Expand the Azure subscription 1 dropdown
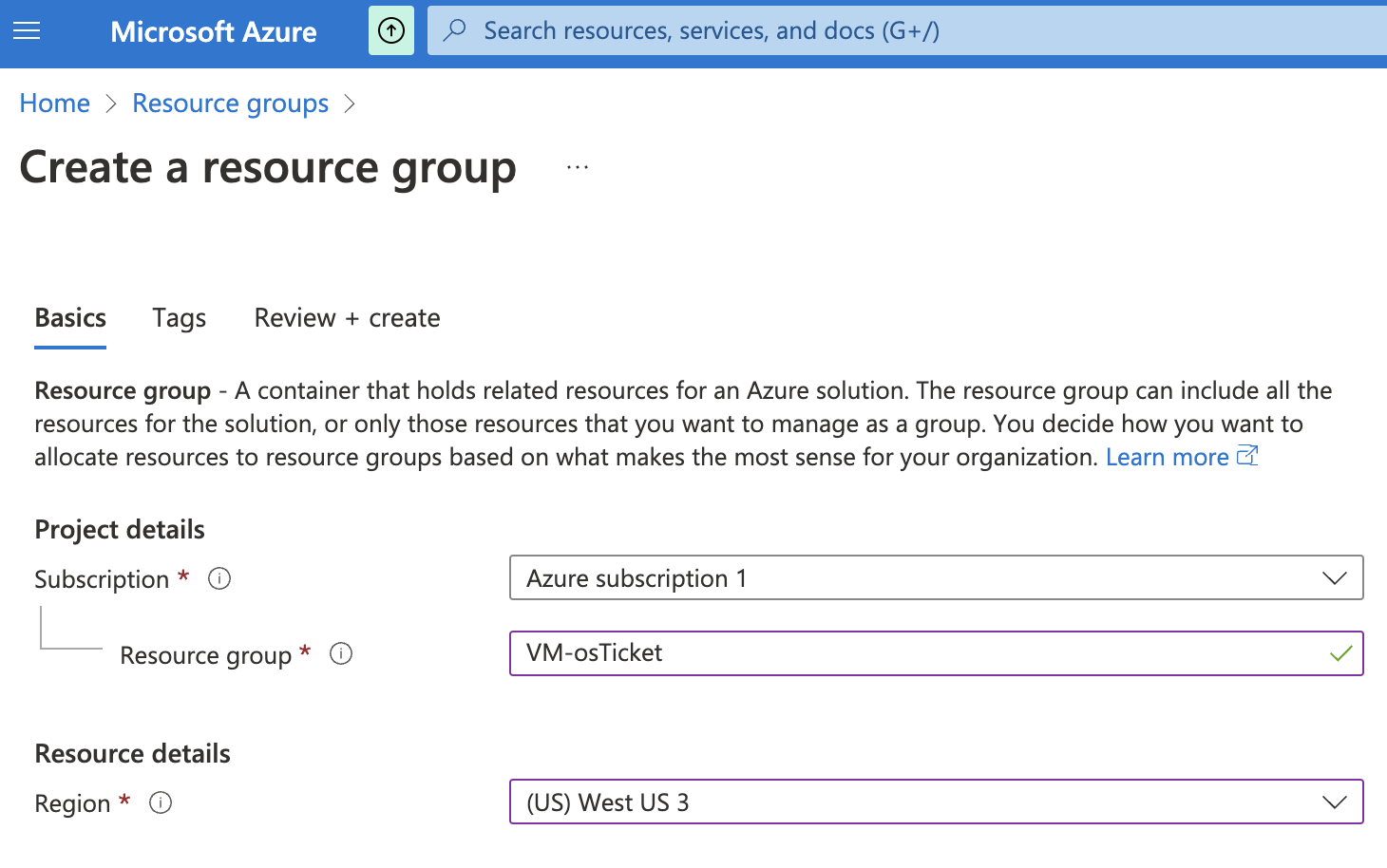The height and width of the screenshot is (868, 1387). tap(1334, 578)
